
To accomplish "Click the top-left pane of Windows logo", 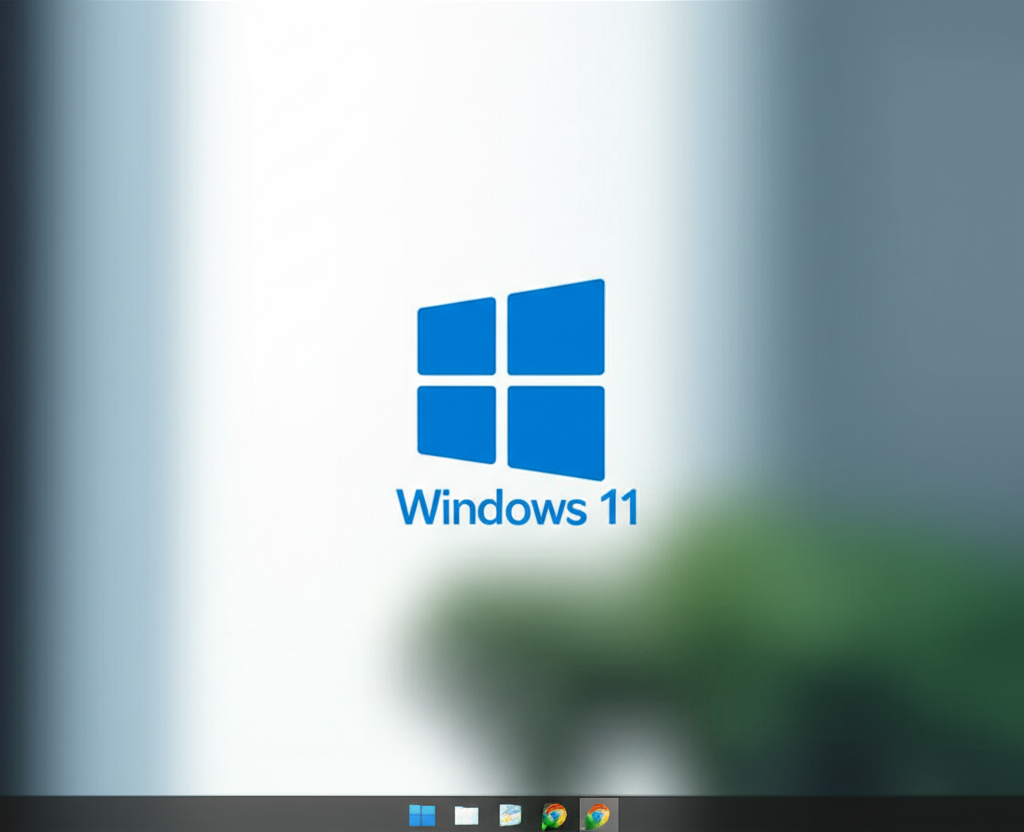I will (456, 337).
